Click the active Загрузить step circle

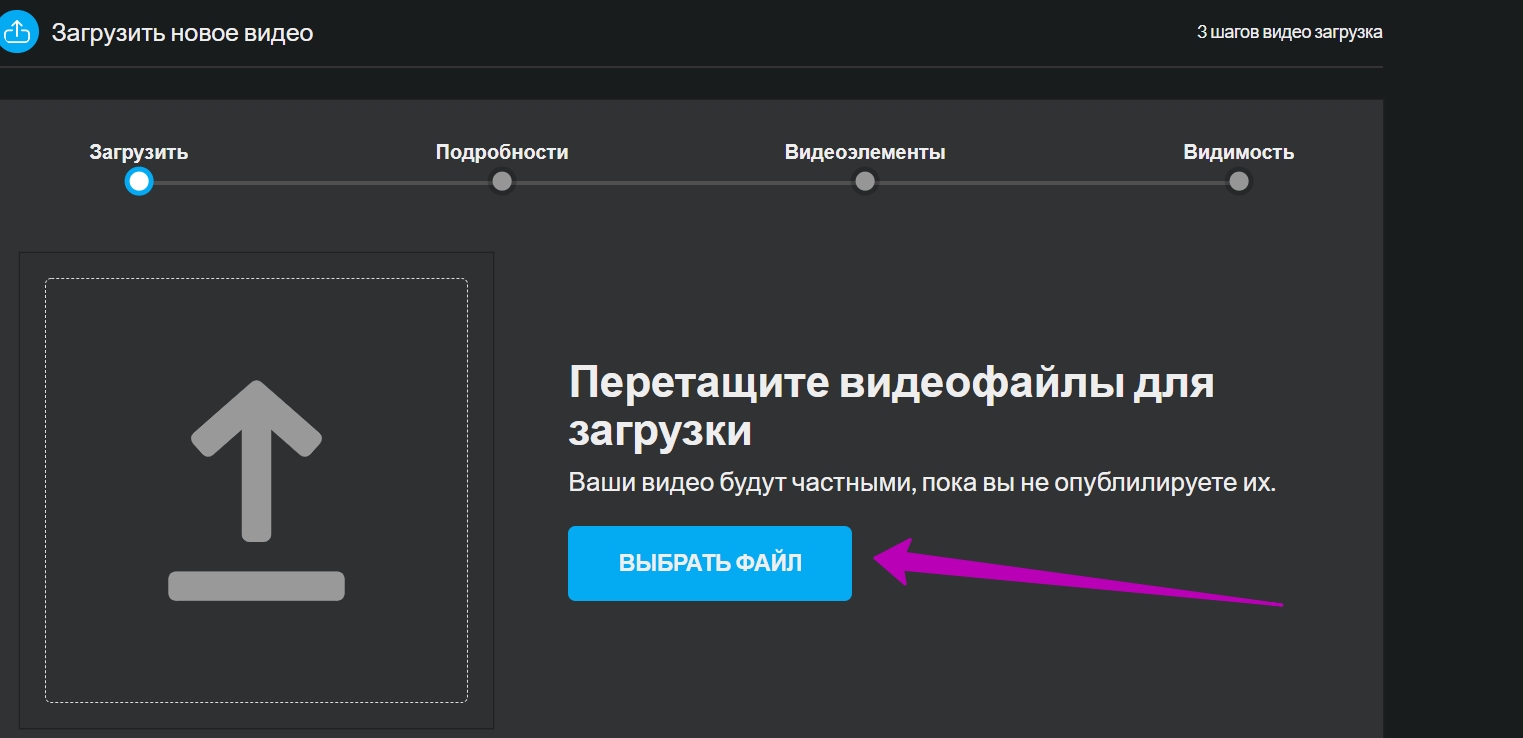[x=139, y=182]
